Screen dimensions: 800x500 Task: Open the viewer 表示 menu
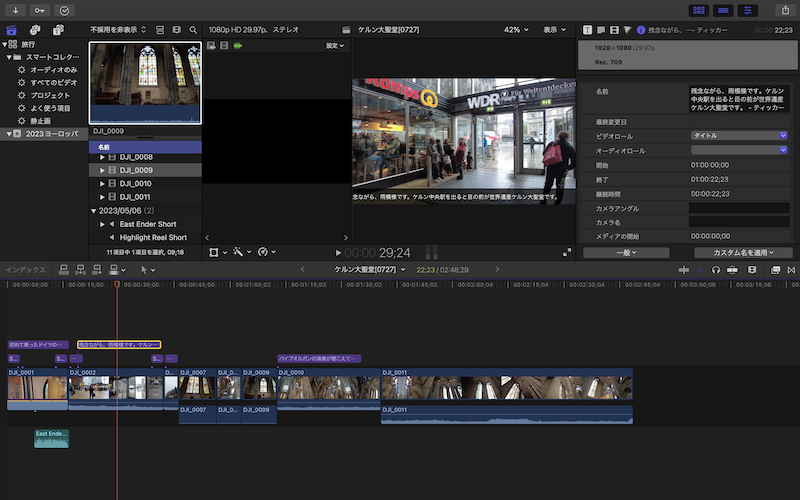click(x=555, y=30)
